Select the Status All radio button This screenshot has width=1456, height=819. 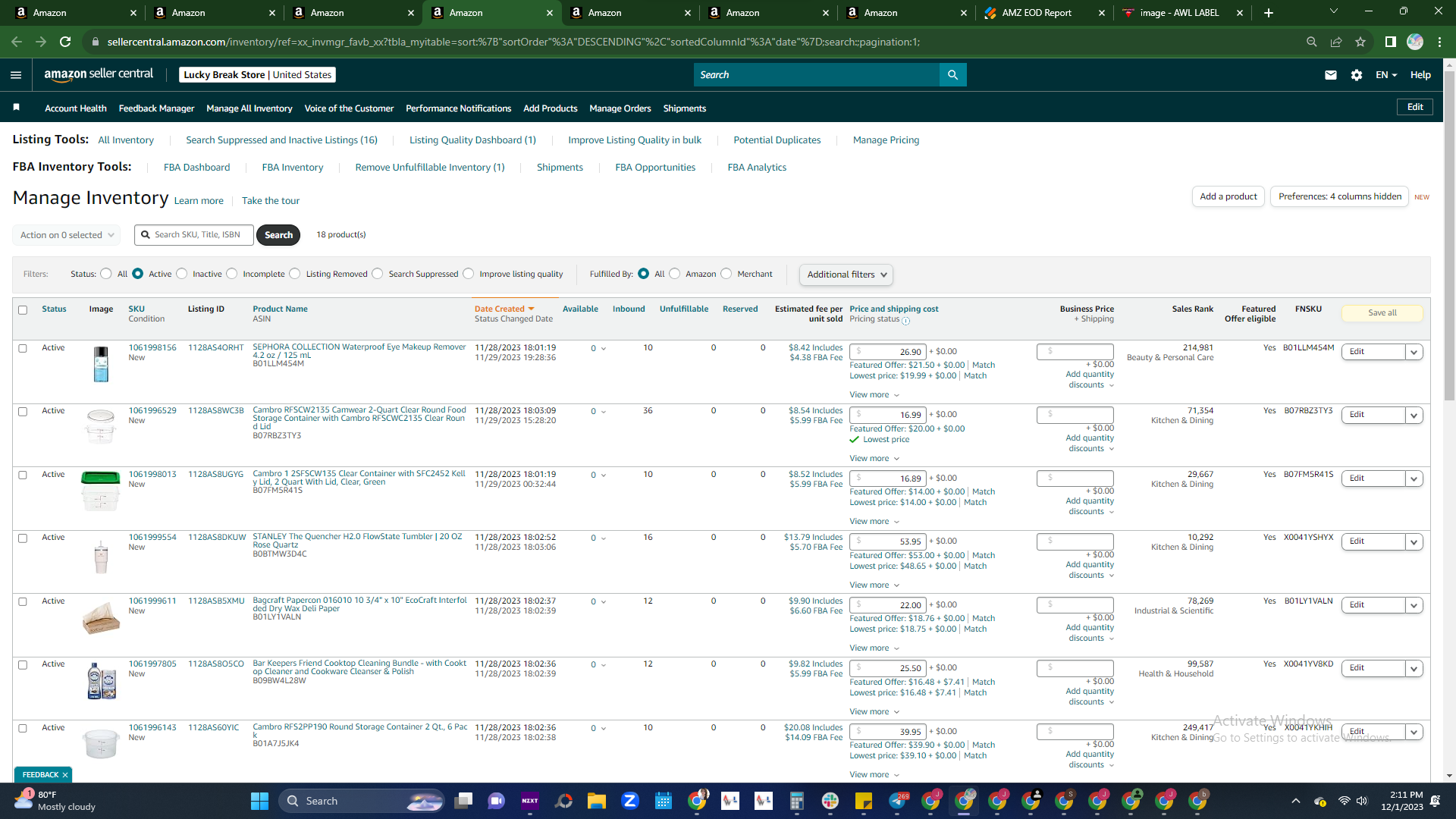point(106,274)
